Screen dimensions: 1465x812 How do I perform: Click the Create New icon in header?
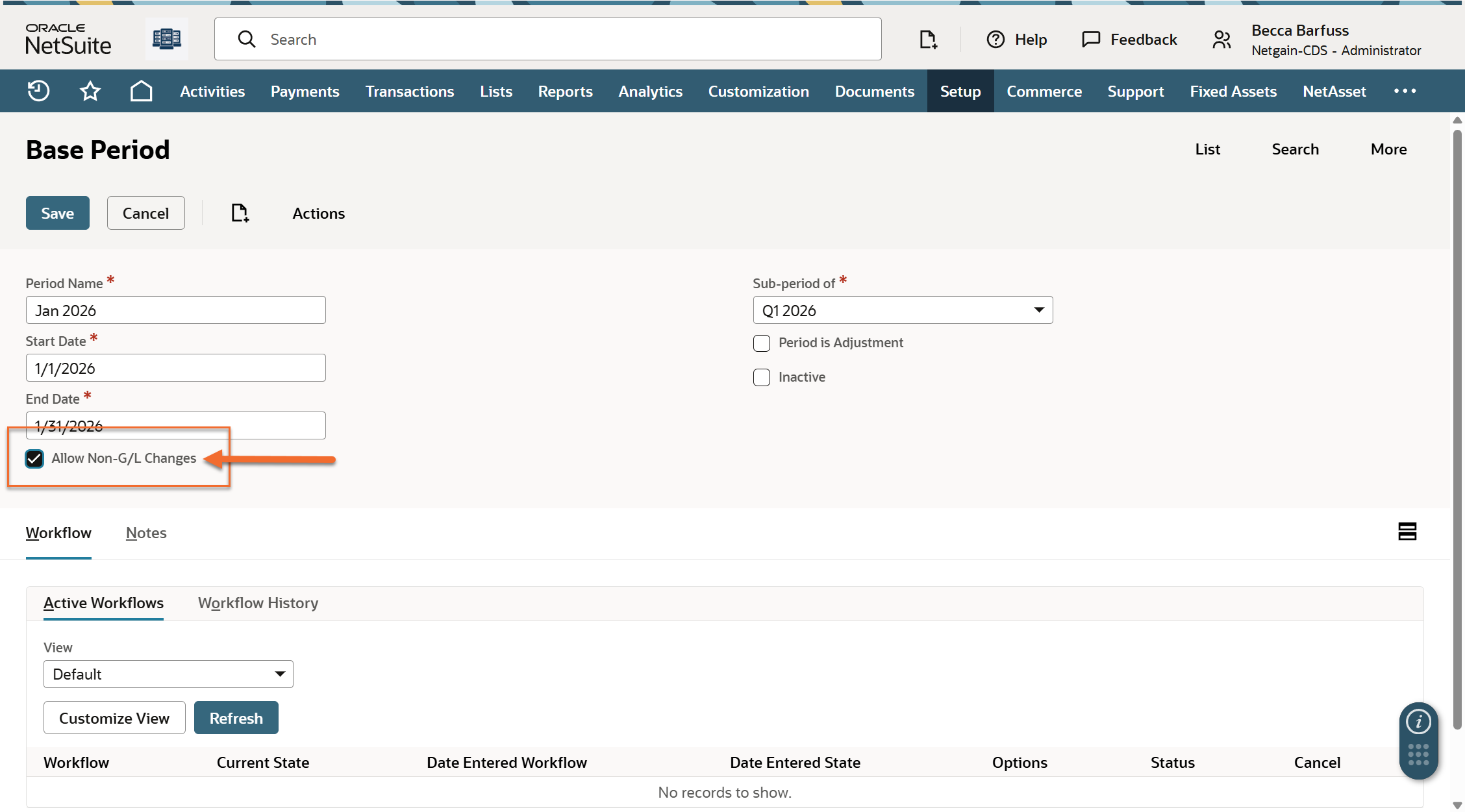tap(928, 40)
